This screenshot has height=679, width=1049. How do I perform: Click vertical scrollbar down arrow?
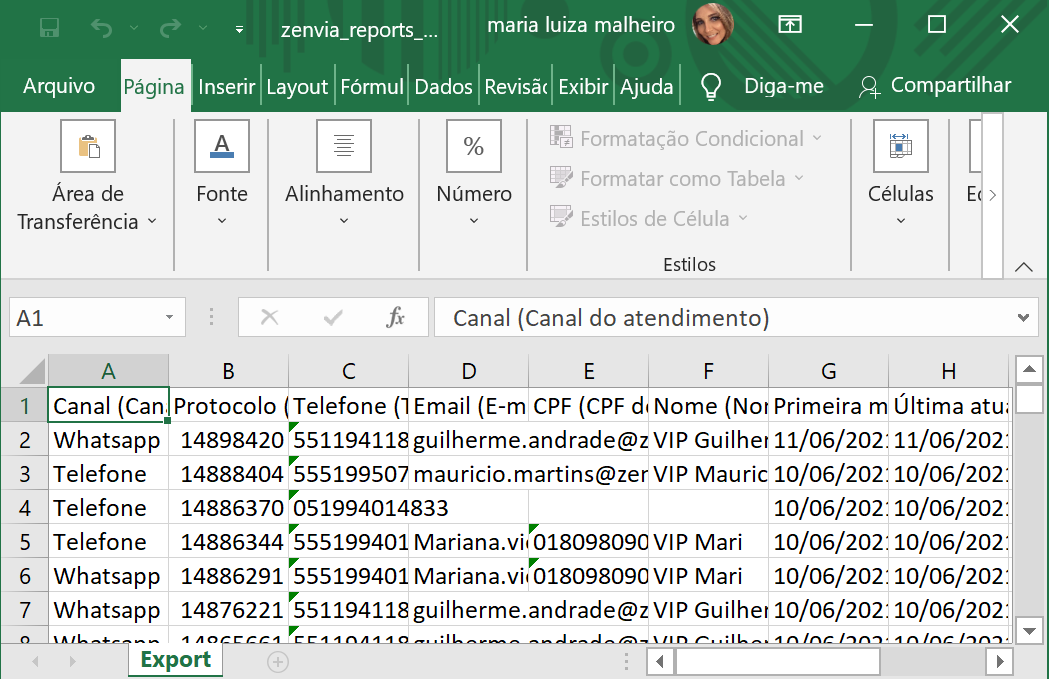click(1030, 630)
